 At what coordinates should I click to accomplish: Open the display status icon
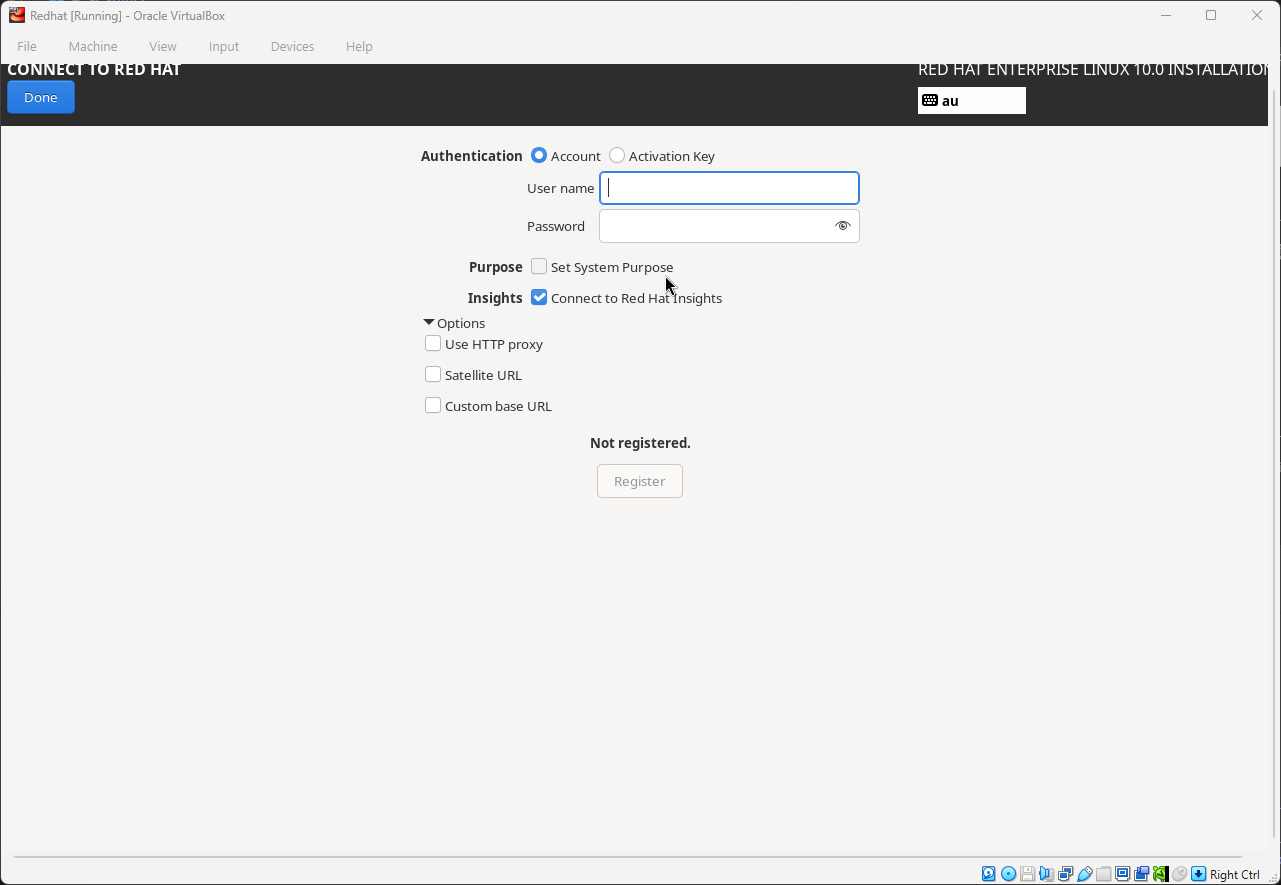click(x=1121, y=873)
